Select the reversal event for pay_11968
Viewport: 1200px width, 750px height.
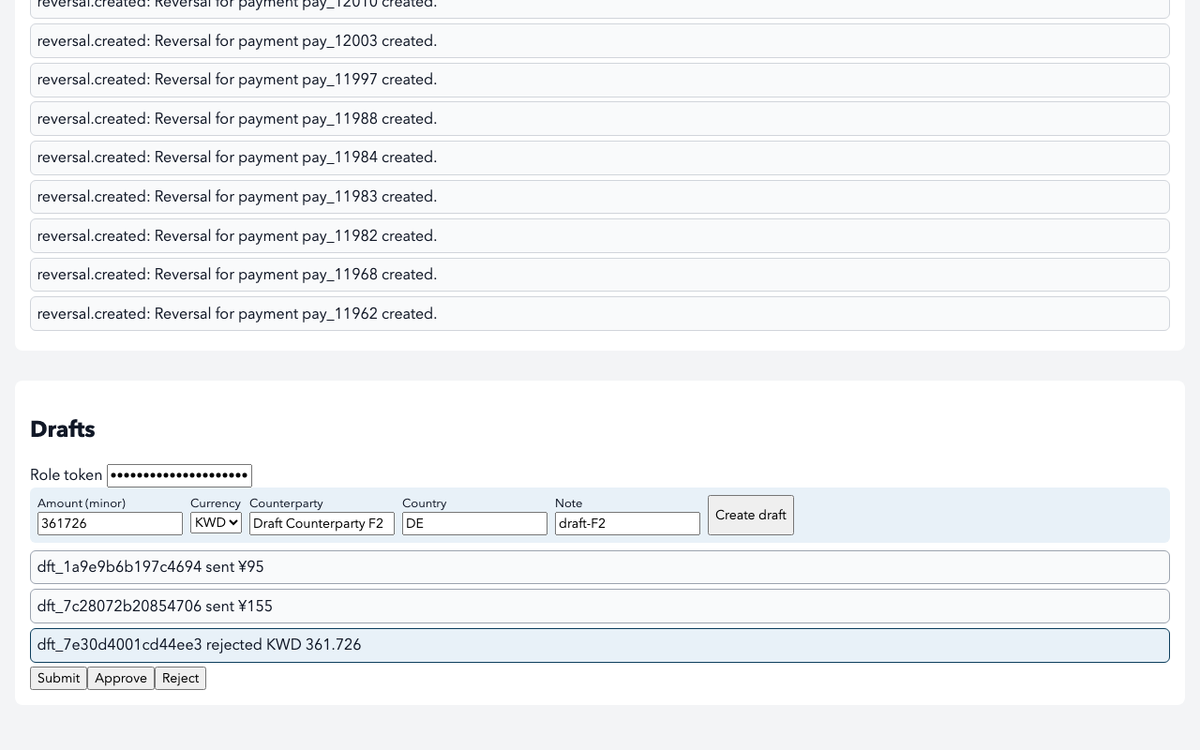600,275
